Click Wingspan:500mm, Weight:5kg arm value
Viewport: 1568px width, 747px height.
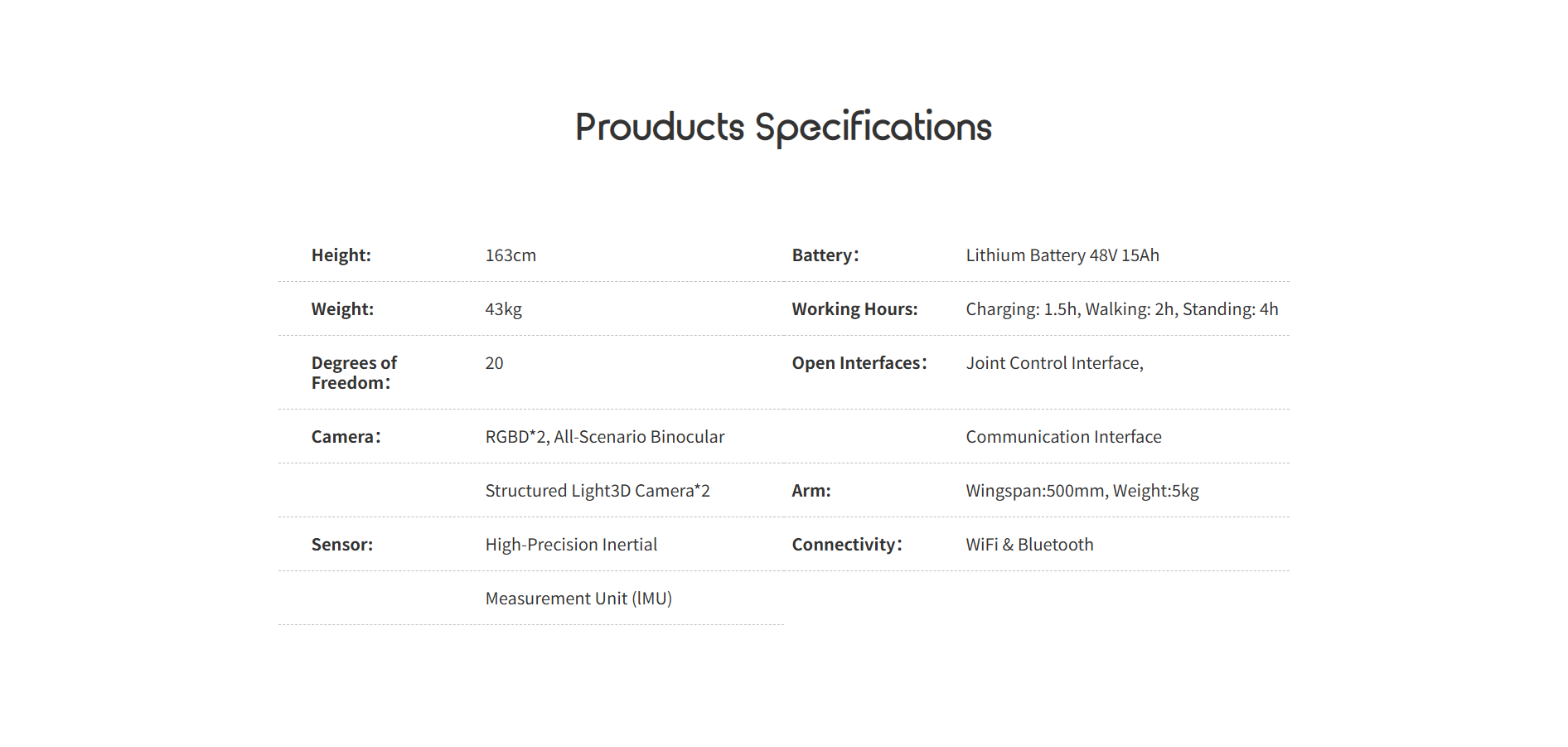click(1082, 491)
